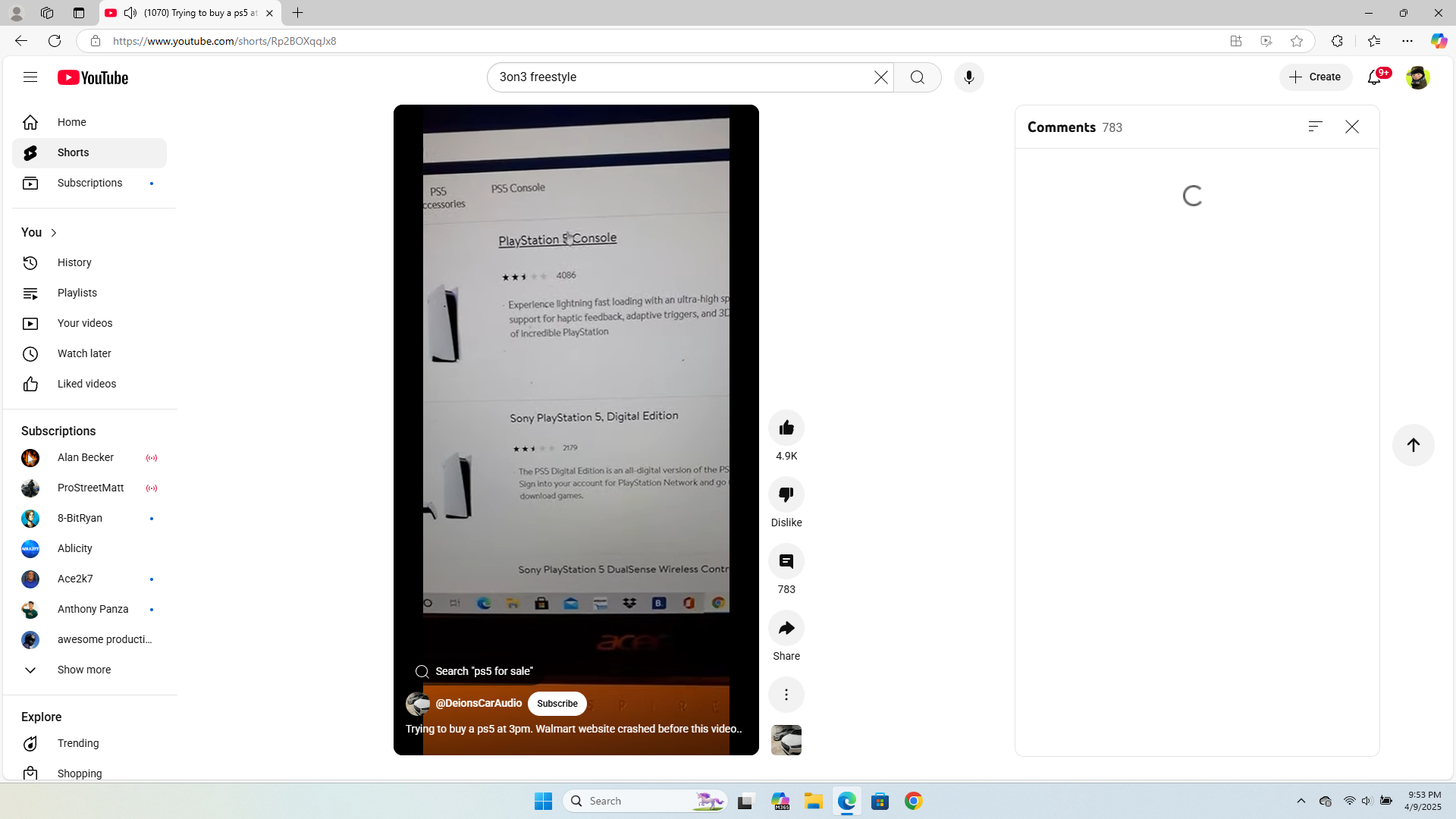
Task: Open File Explorer from taskbar
Action: [x=814, y=801]
